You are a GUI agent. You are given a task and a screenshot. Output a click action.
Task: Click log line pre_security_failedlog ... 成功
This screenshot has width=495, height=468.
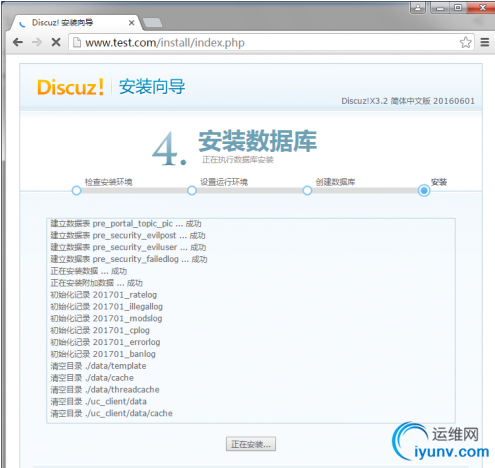tap(129, 259)
